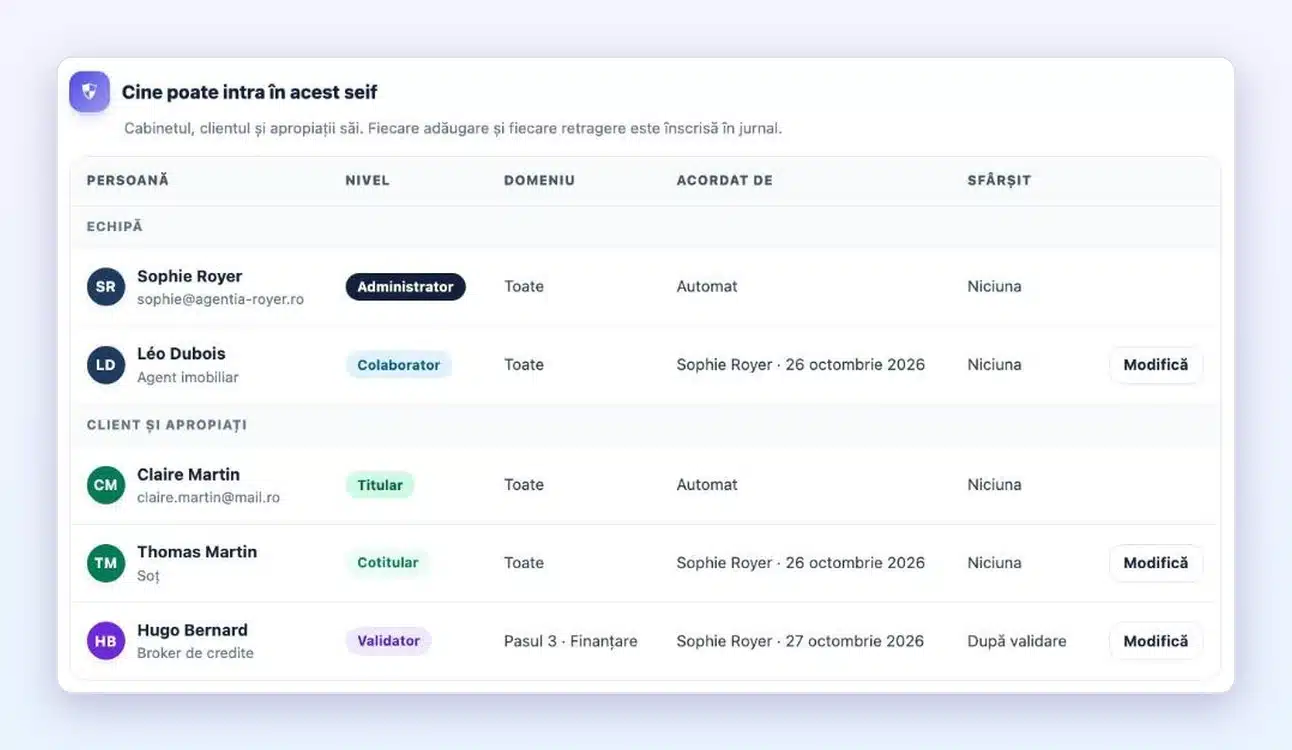The width and height of the screenshot is (1292, 750).
Task: Click Automat in Sophie Royer's administrator row
Action: pyautogui.click(x=707, y=287)
